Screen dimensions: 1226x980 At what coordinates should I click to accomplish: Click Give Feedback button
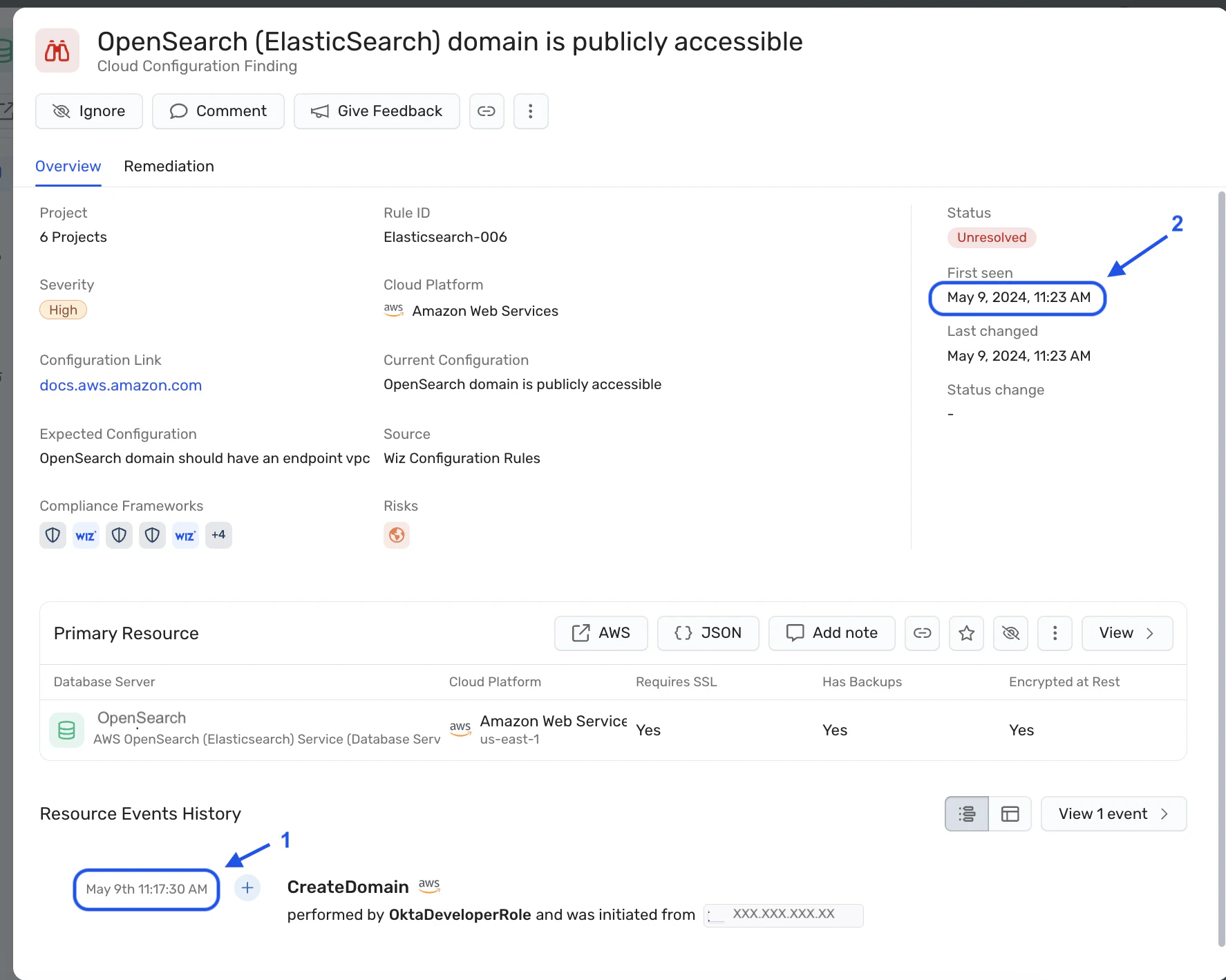pos(377,111)
